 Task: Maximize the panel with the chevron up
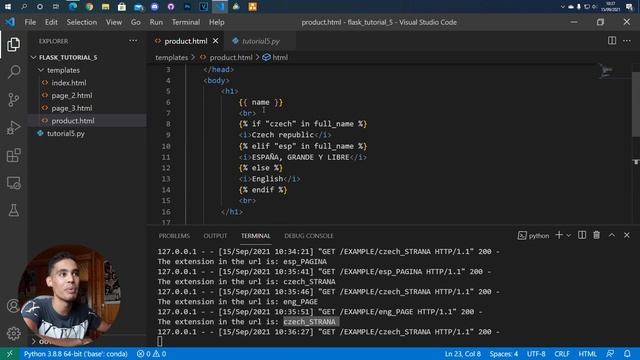[x=612, y=235]
